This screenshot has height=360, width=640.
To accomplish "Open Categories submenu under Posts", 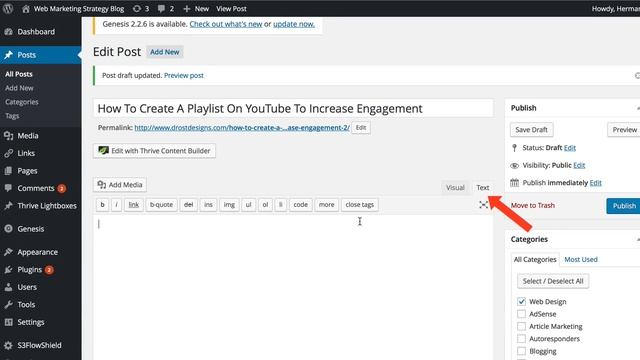I will 22,102.
